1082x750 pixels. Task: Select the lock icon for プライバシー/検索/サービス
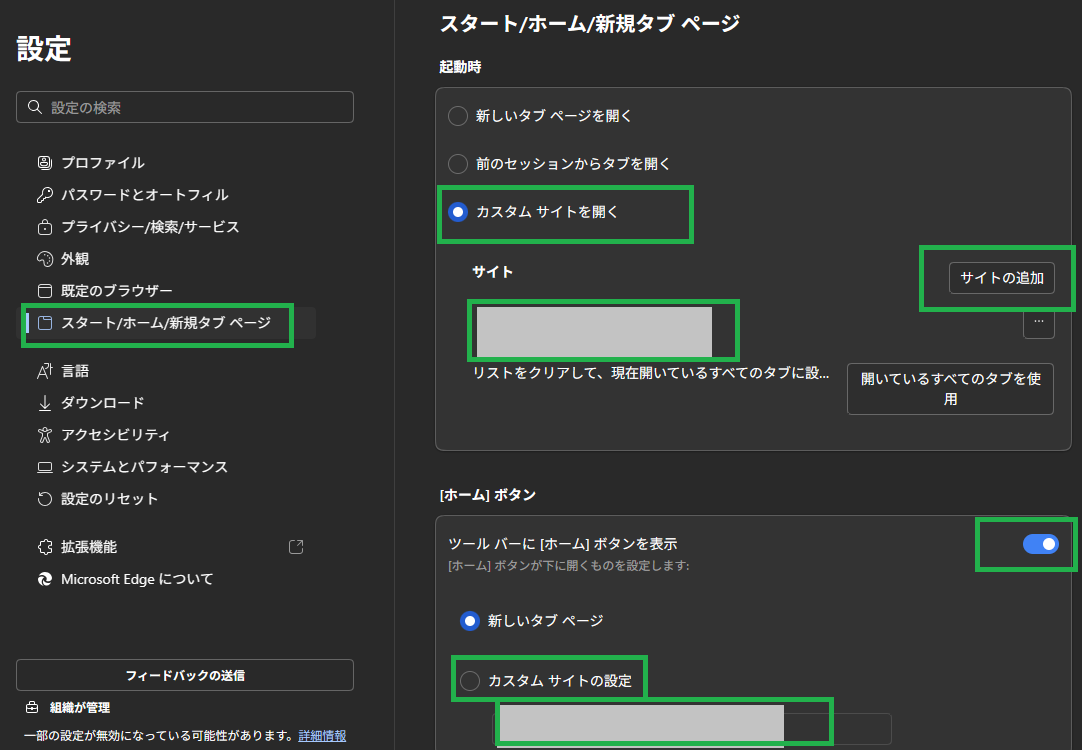[45, 227]
